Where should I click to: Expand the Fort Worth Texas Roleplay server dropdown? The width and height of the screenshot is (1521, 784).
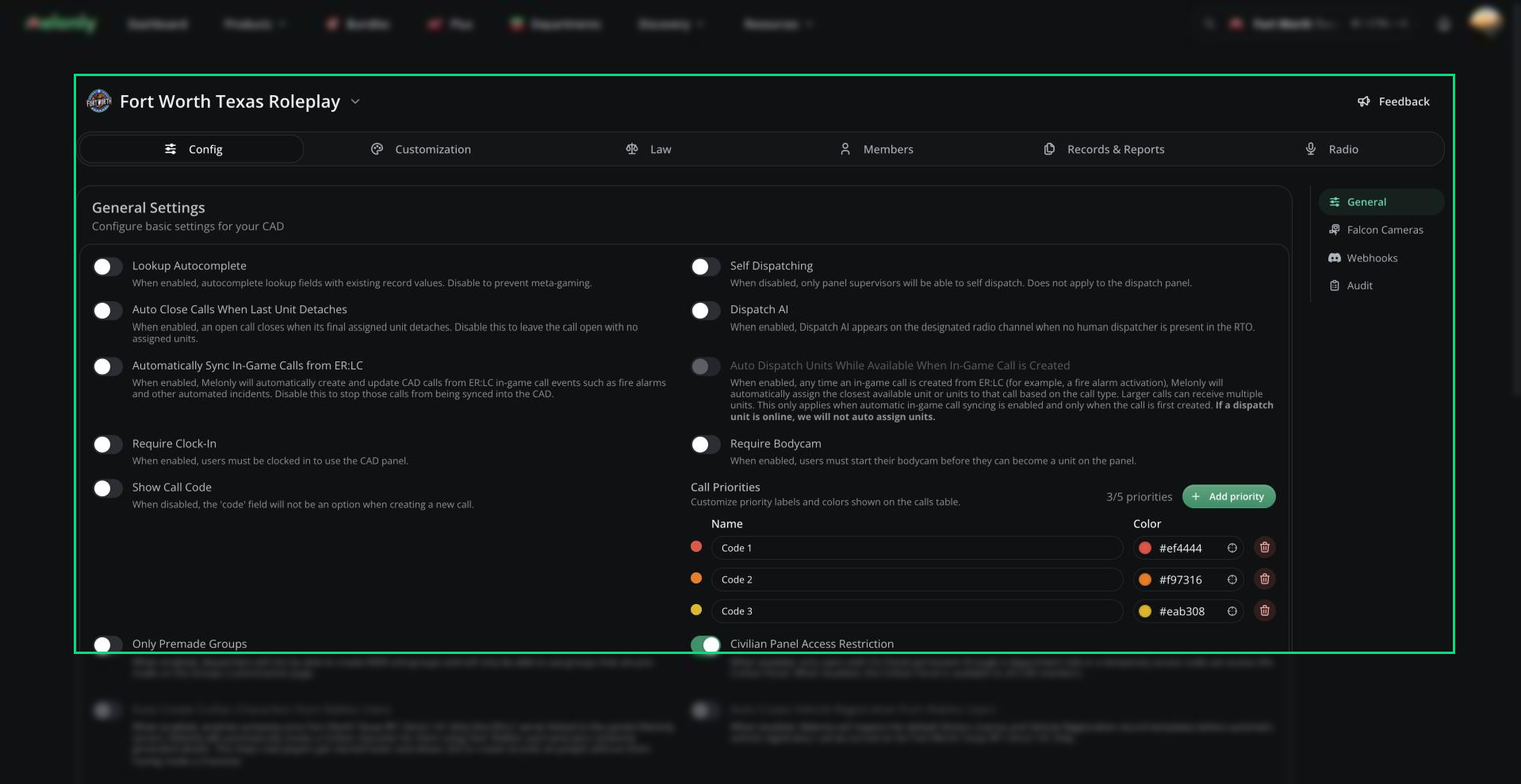355,101
